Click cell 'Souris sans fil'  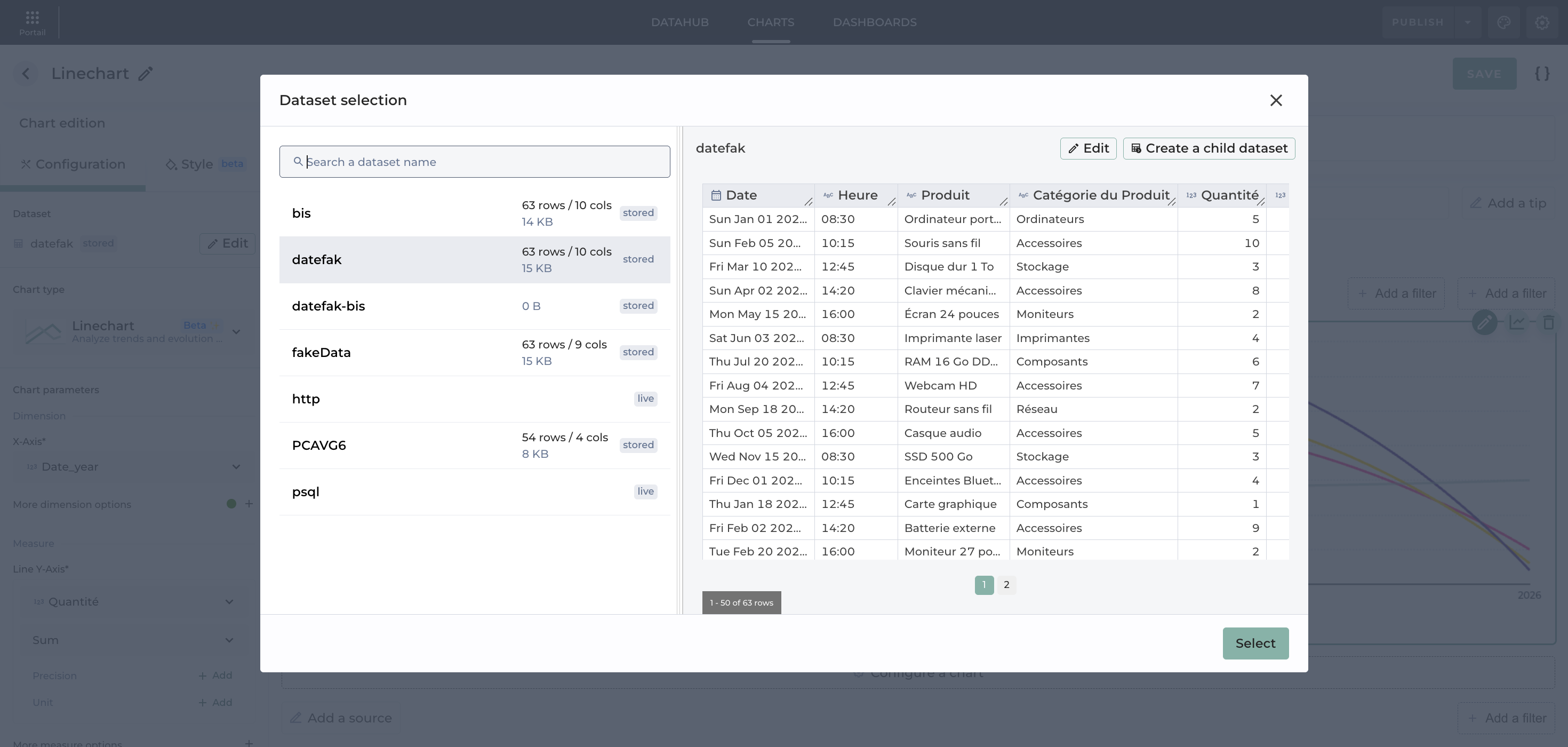(x=953, y=243)
